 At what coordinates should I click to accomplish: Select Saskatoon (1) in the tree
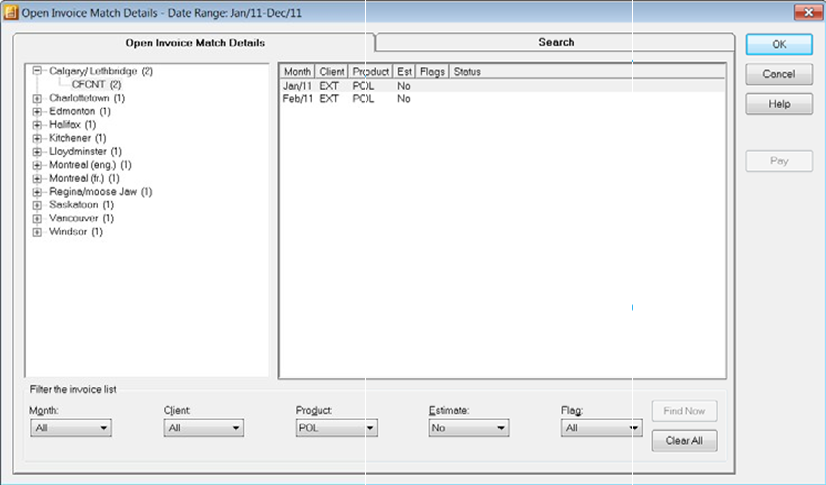pos(81,204)
